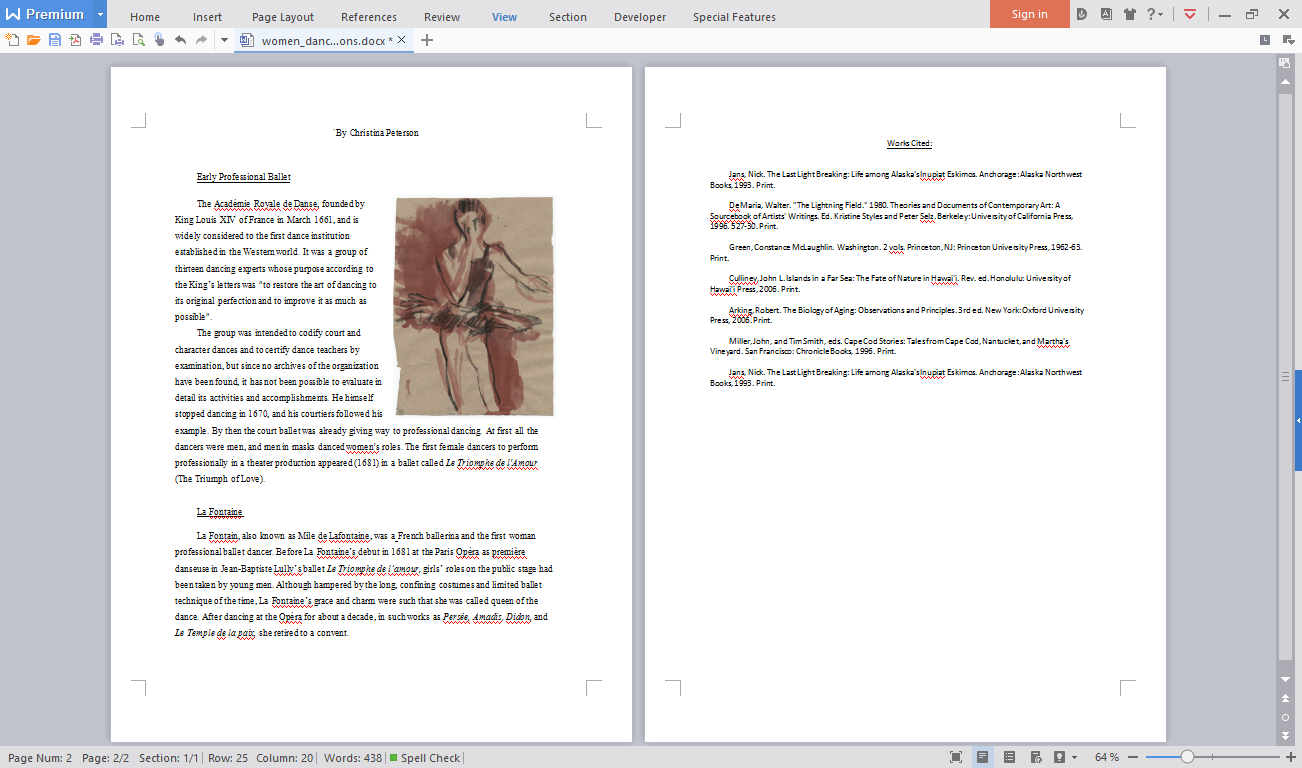This screenshot has width=1302, height=768.
Task: Open a file using the orange folder icon
Action: (x=35, y=40)
